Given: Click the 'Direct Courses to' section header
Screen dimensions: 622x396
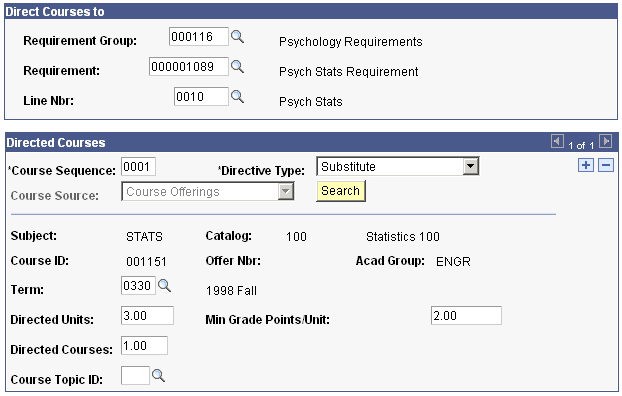Looking at the screenshot, I should tap(55, 12).
